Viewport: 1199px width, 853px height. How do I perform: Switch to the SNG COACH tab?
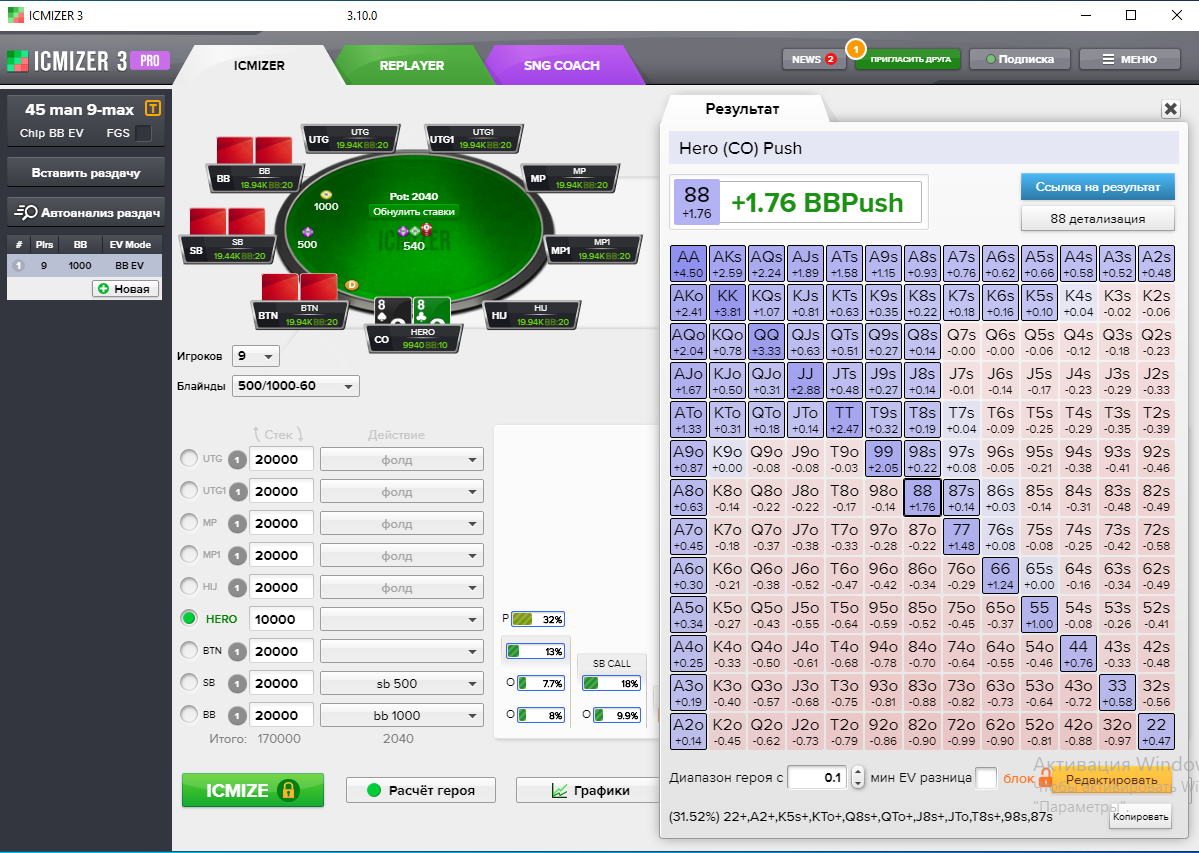561,66
